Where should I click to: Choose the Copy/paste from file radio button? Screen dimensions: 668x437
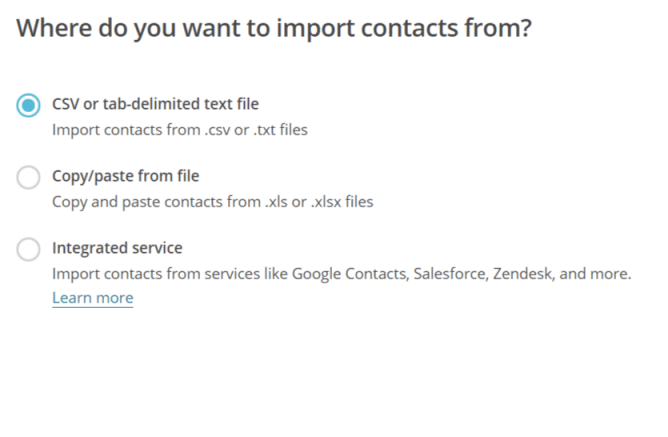pos(29,178)
